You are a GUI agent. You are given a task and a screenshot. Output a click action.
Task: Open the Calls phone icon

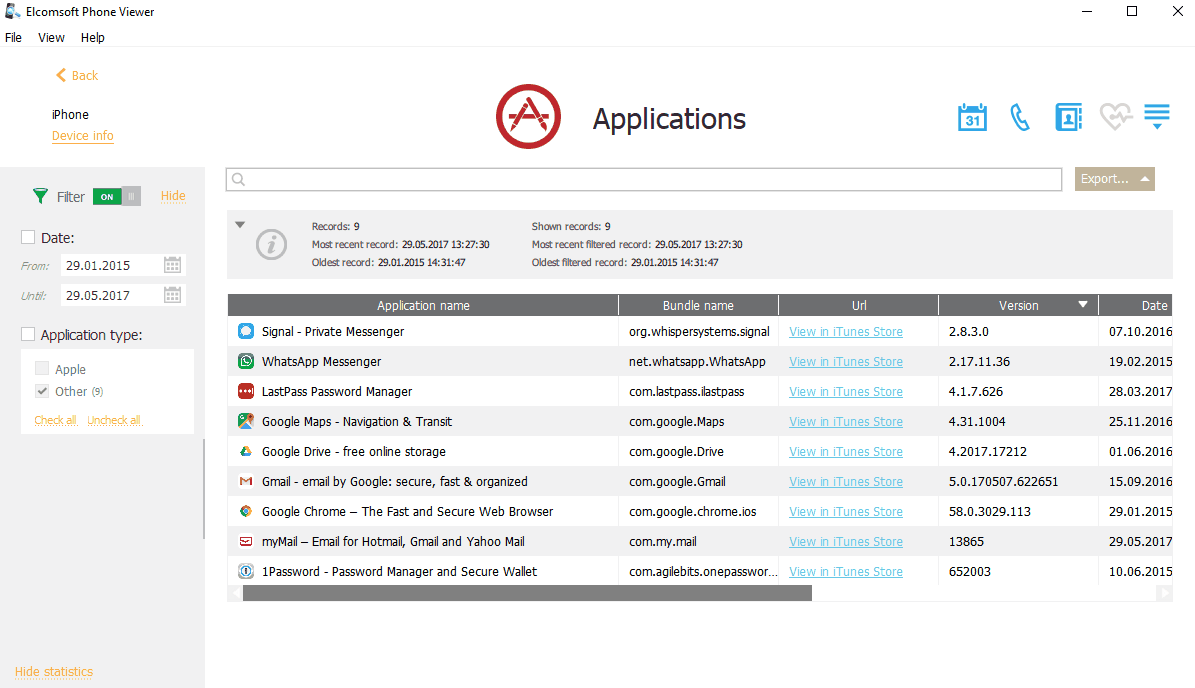tap(1020, 117)
